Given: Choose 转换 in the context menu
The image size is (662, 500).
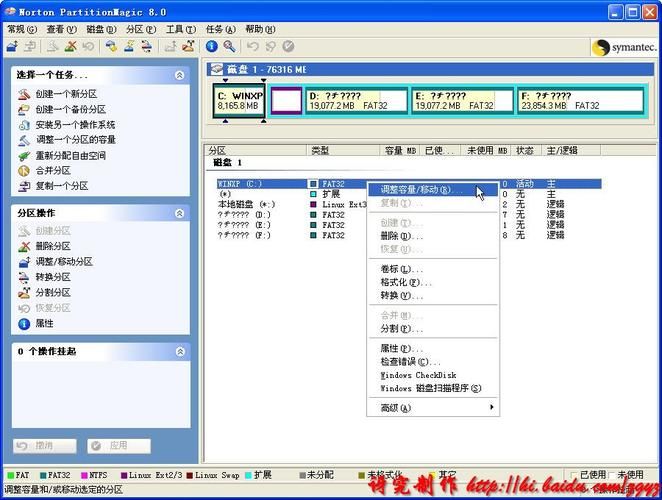Looking at the screenshot, I should tap(433, 296).
